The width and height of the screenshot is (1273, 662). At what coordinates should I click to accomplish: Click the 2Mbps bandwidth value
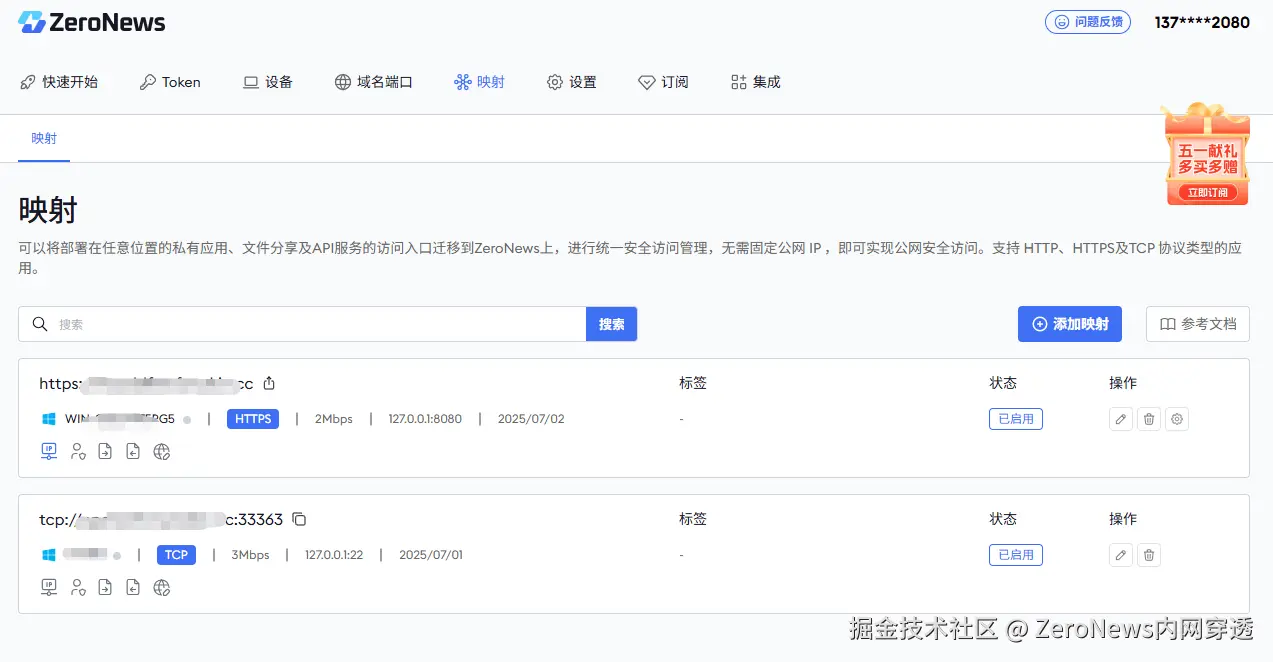tap(334, 419)
